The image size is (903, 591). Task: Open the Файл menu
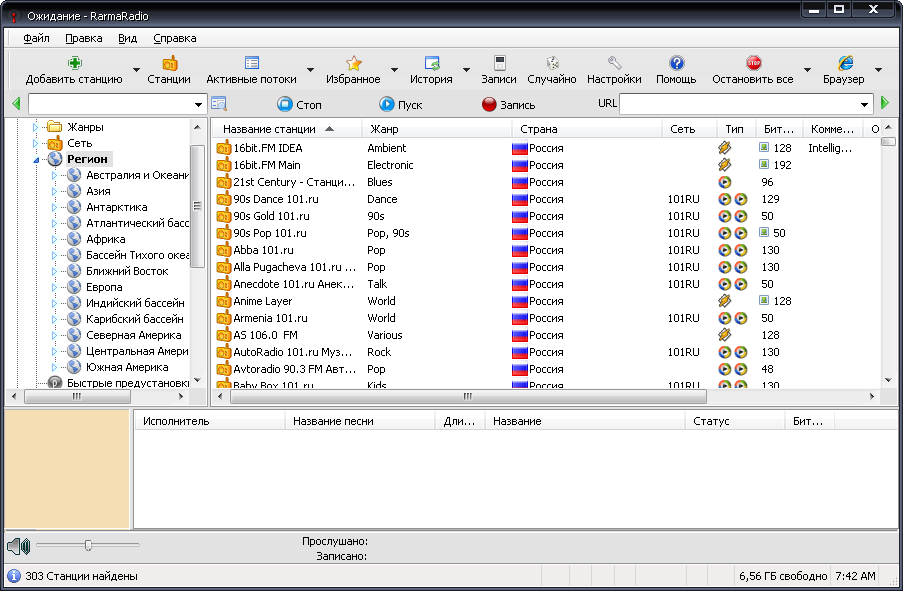pyautogui.click(x=36, y=38)
